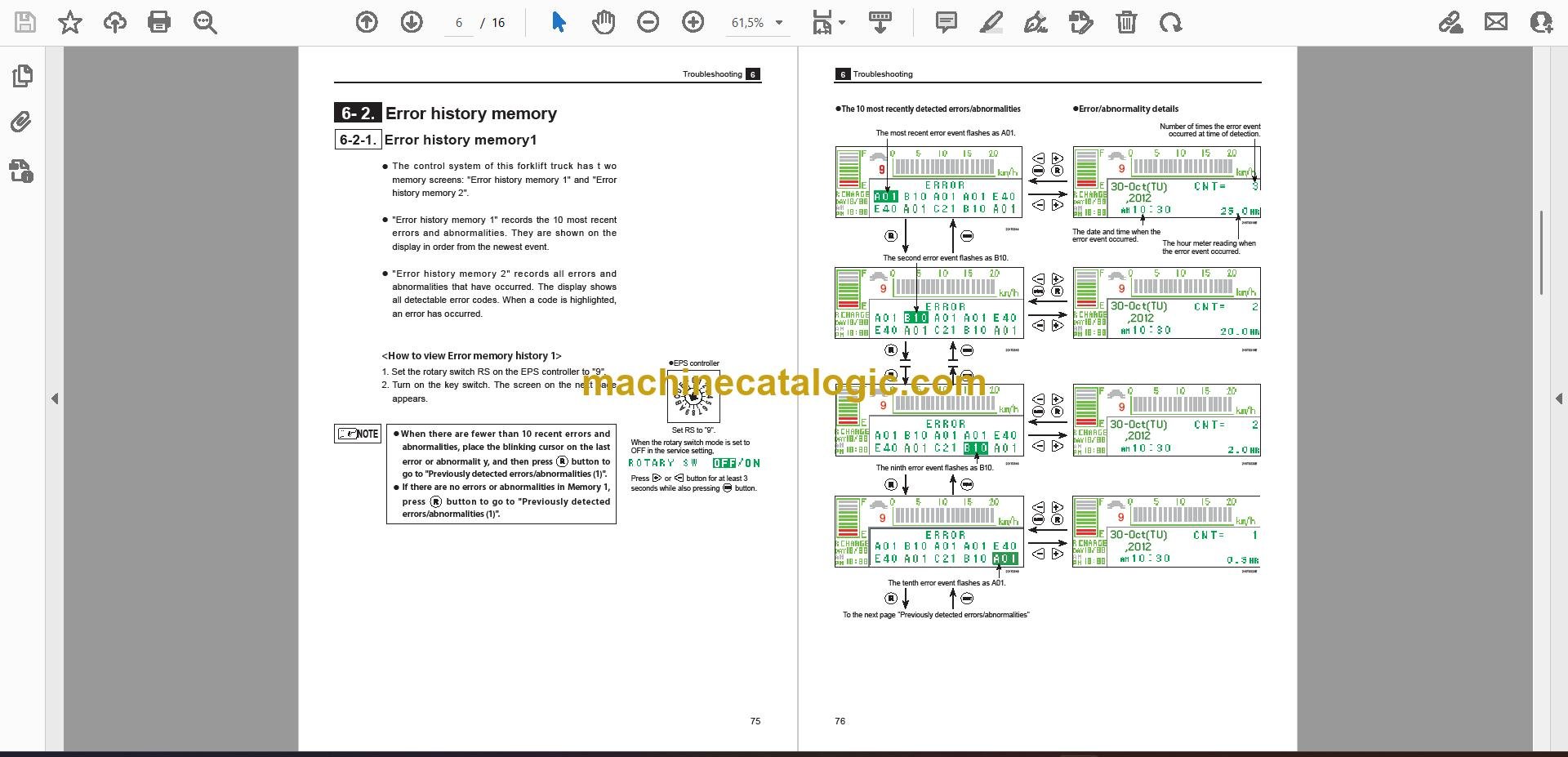Click the vertical scrollbar thumb
The width and height of the screenshot is (1568, 757).
(x=1541, y=252)
